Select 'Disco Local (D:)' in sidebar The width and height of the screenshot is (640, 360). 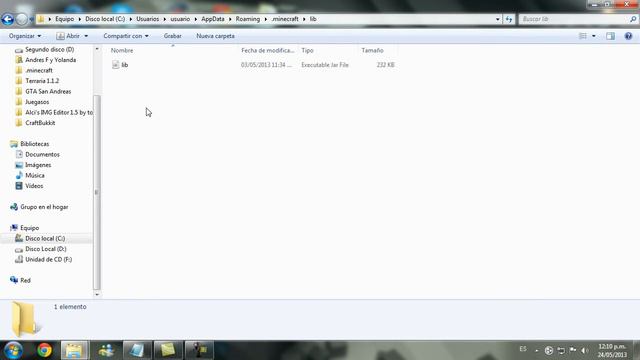click(x=45, y=249)
